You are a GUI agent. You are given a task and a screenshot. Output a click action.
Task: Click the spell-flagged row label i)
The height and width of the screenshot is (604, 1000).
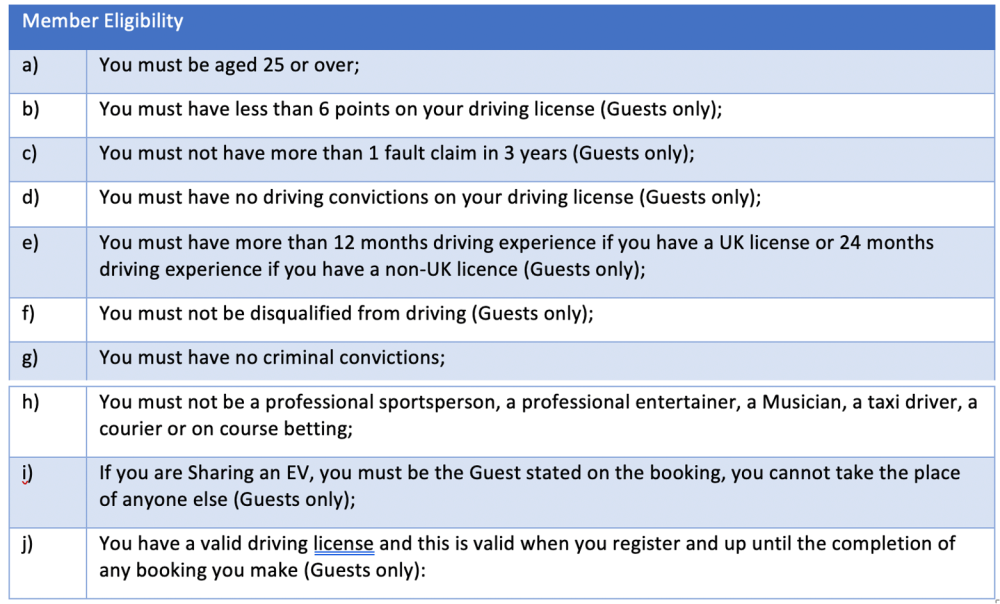pos(27,473)
